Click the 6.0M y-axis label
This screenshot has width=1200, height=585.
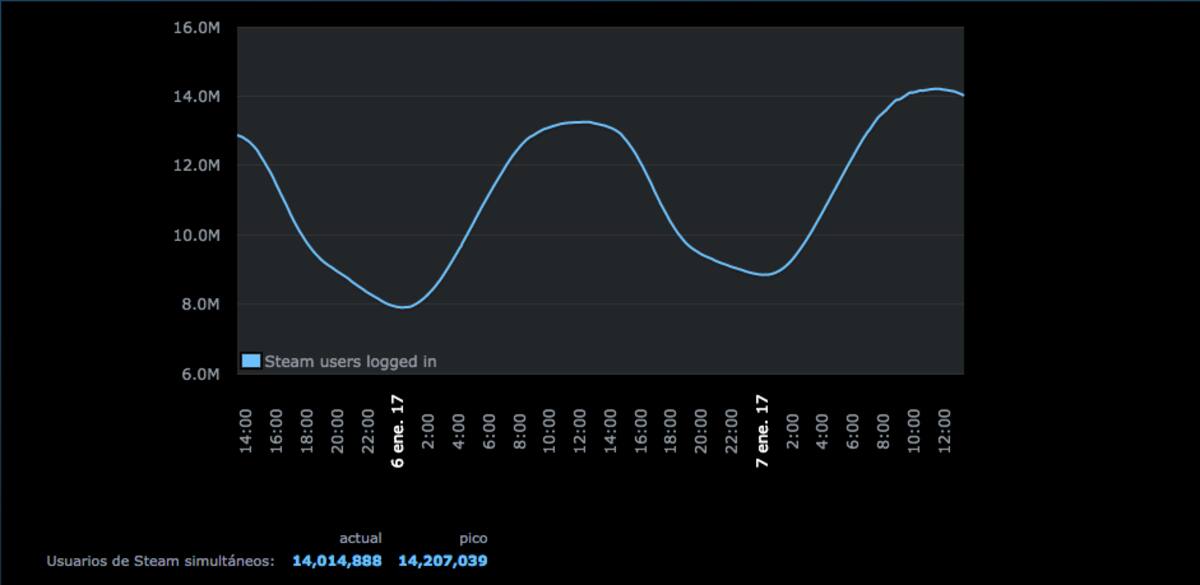pos(200,374)
